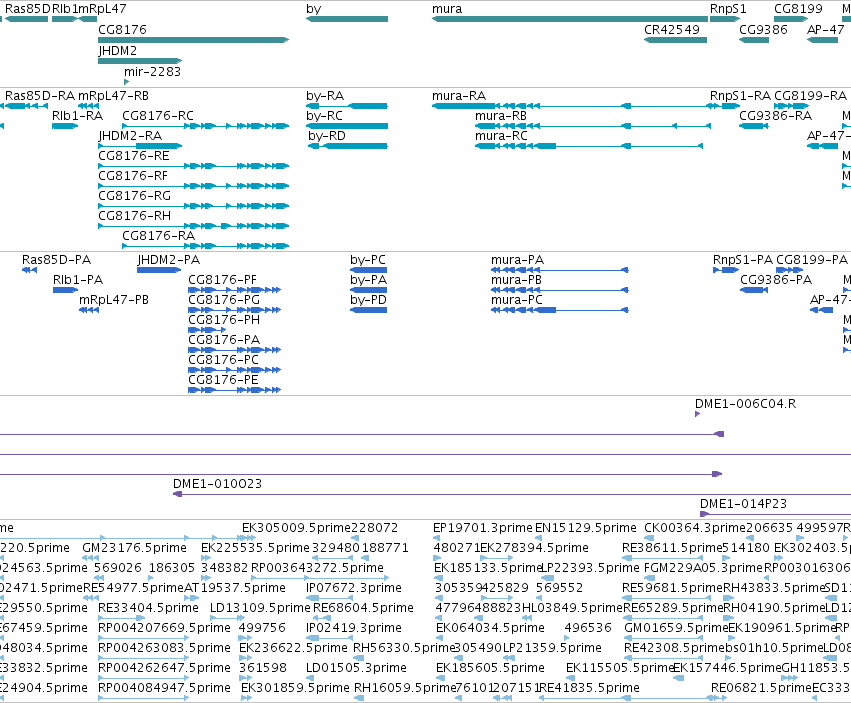The image size is (851, 703).
Task: Open the Rlb1-PA protein label
Action: coord(78,280)
